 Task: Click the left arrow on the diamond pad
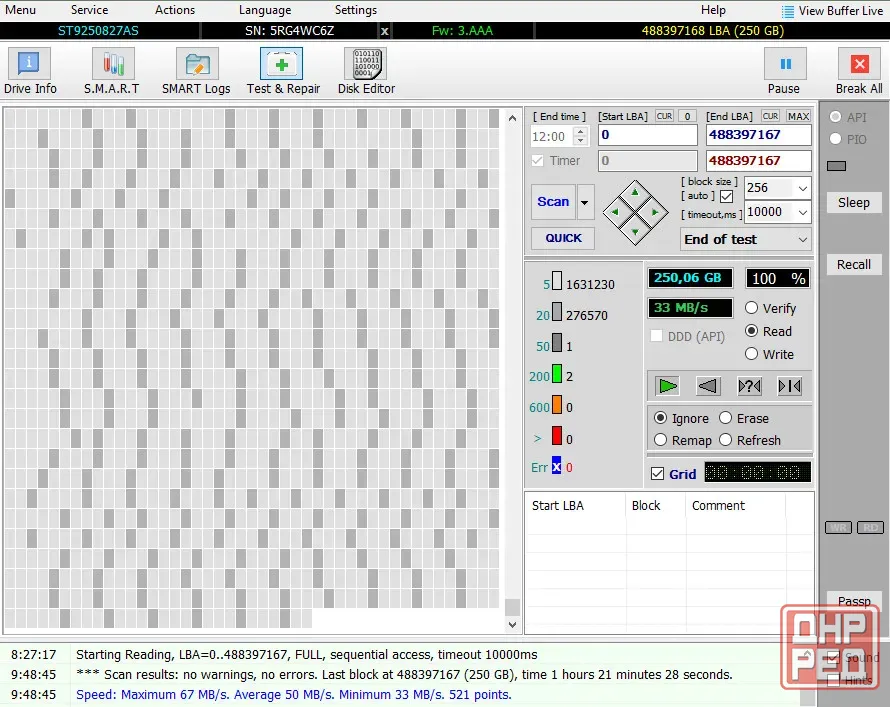(x=615, y=212)
